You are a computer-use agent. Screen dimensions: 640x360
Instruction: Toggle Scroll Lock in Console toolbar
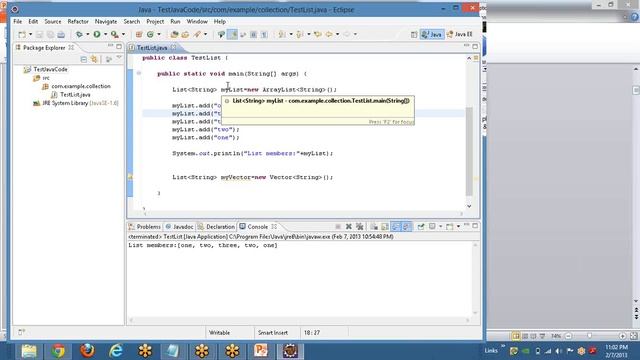(x=384, y=227)
